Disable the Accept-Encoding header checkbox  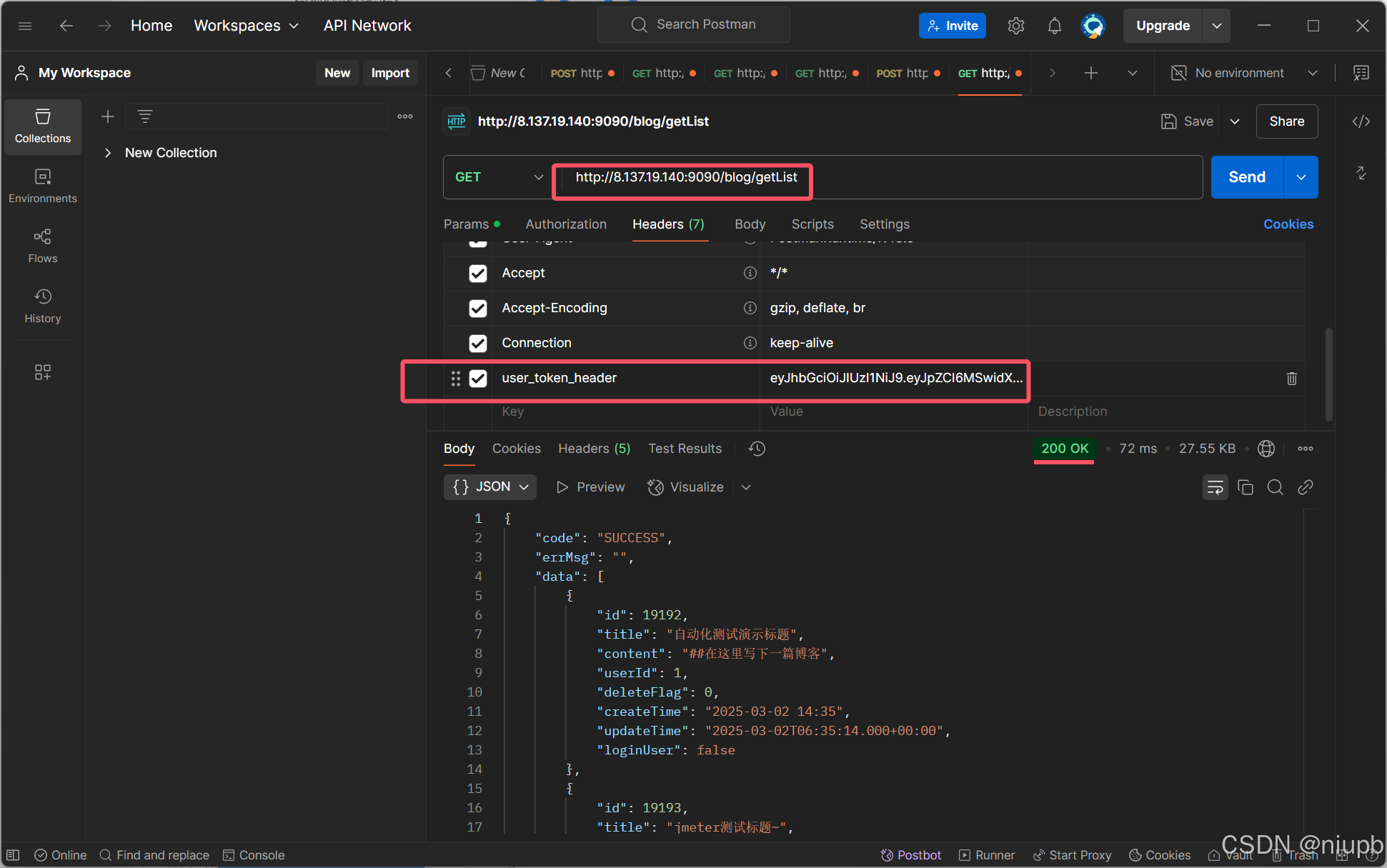[x=478, y=308]
